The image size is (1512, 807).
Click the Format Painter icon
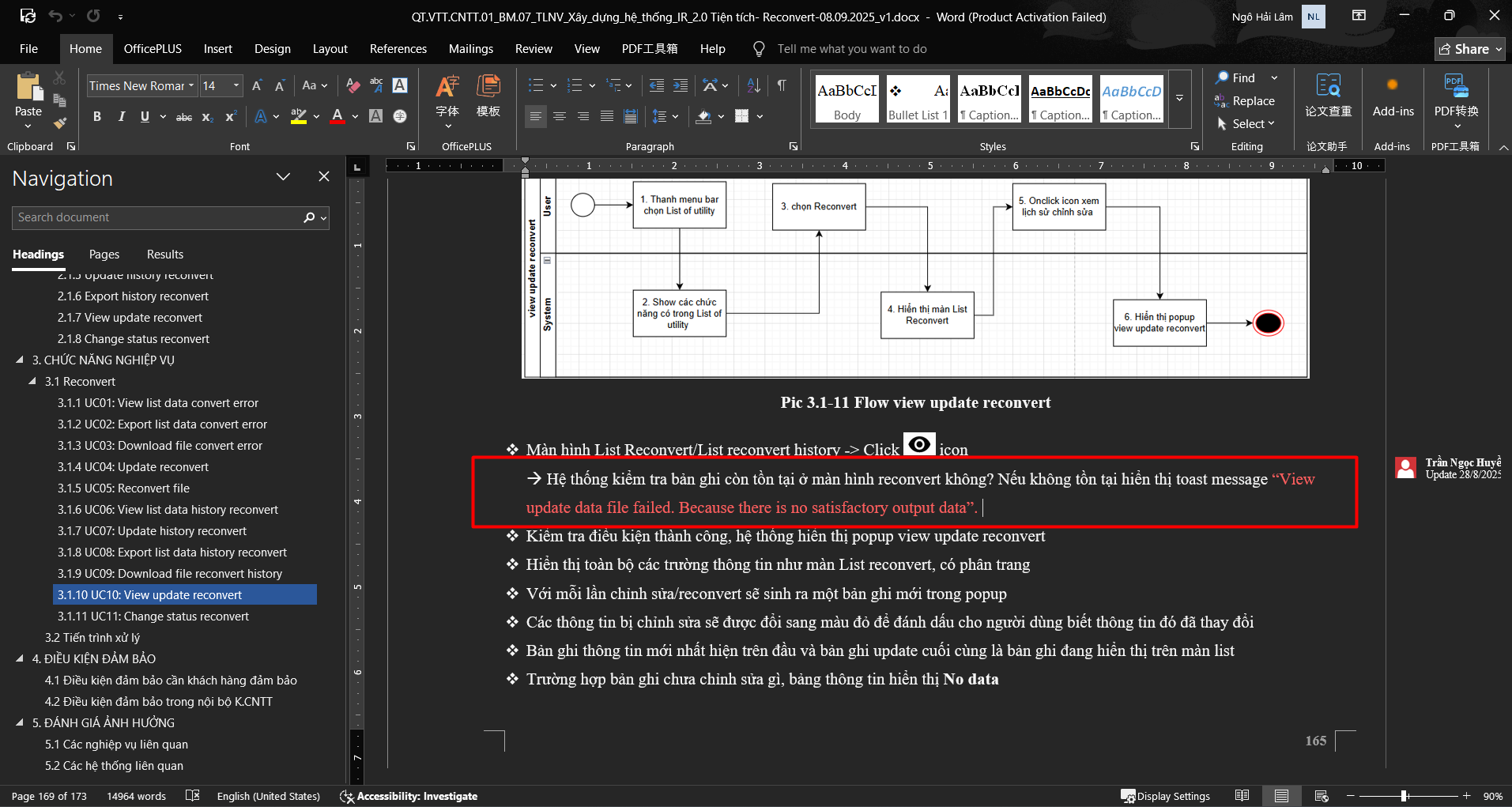point(59,123)
